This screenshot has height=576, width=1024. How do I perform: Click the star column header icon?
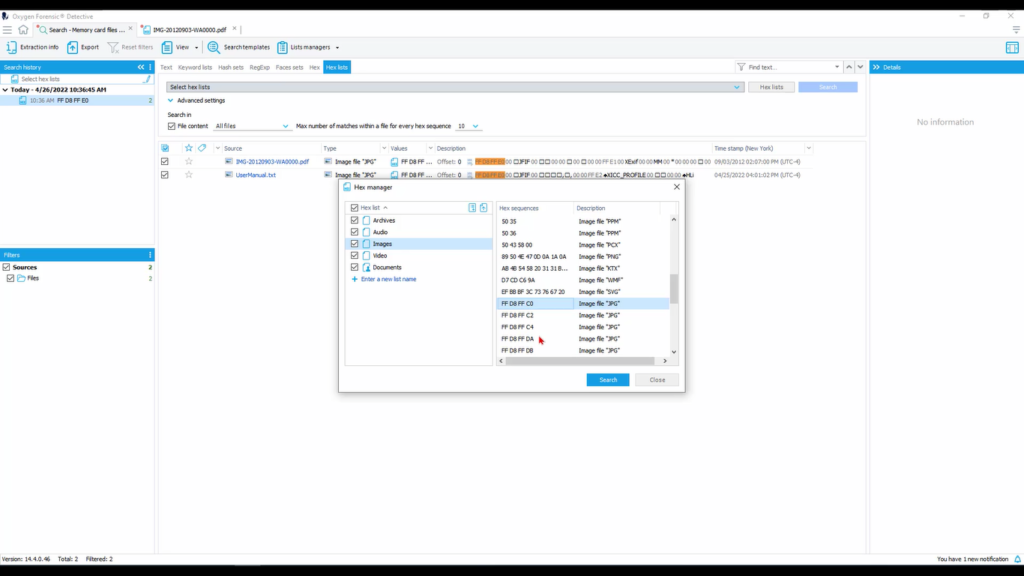tap(189, 148)
